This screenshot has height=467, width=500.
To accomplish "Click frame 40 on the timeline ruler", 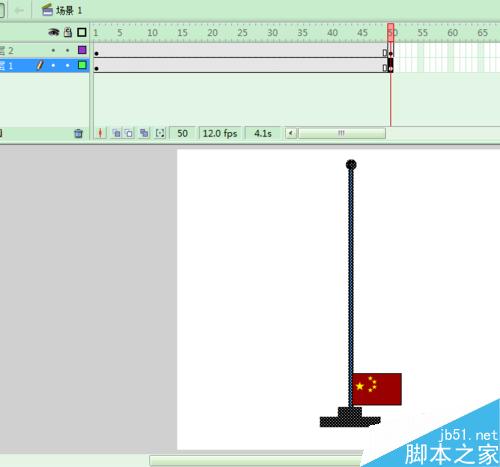I will click(x=332, y=33).
